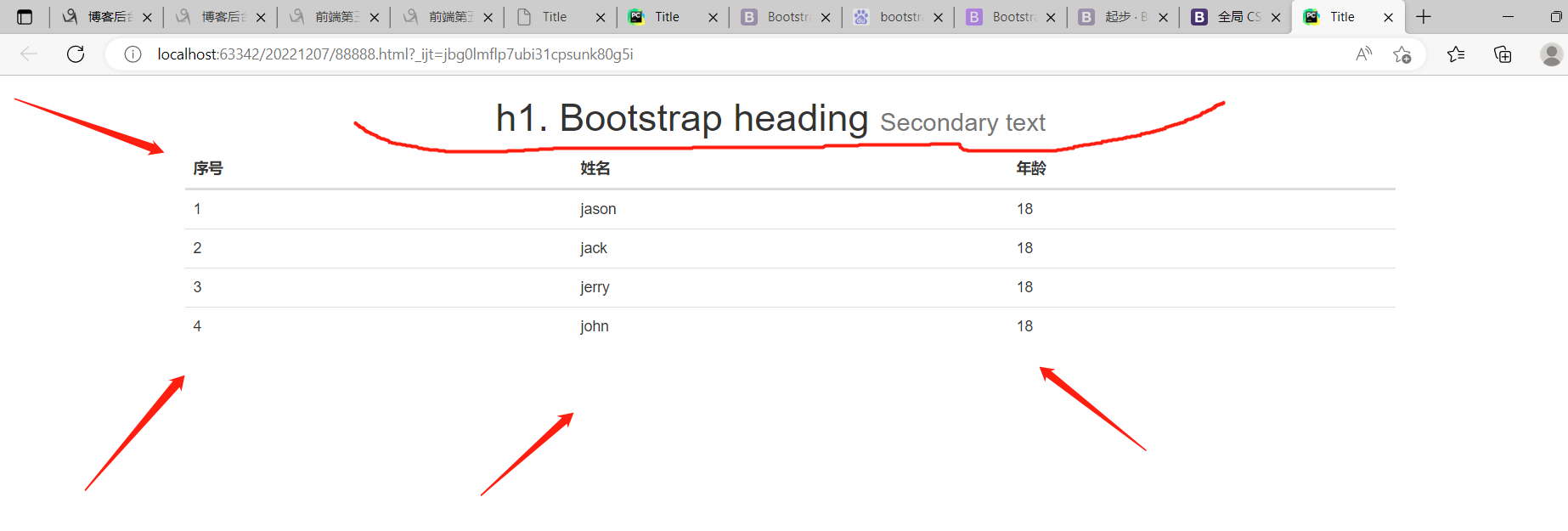
Task: Restore down the browser window
Action: point(1555,17)
